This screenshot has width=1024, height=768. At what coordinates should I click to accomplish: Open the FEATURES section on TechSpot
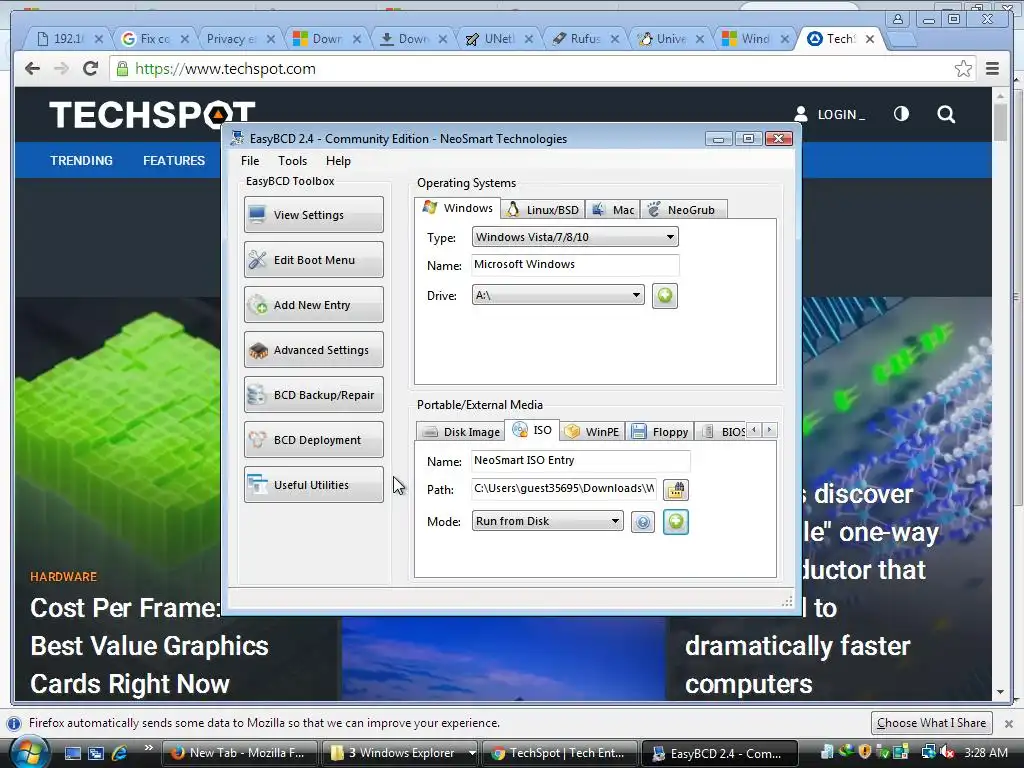click(x=174, y=161)
